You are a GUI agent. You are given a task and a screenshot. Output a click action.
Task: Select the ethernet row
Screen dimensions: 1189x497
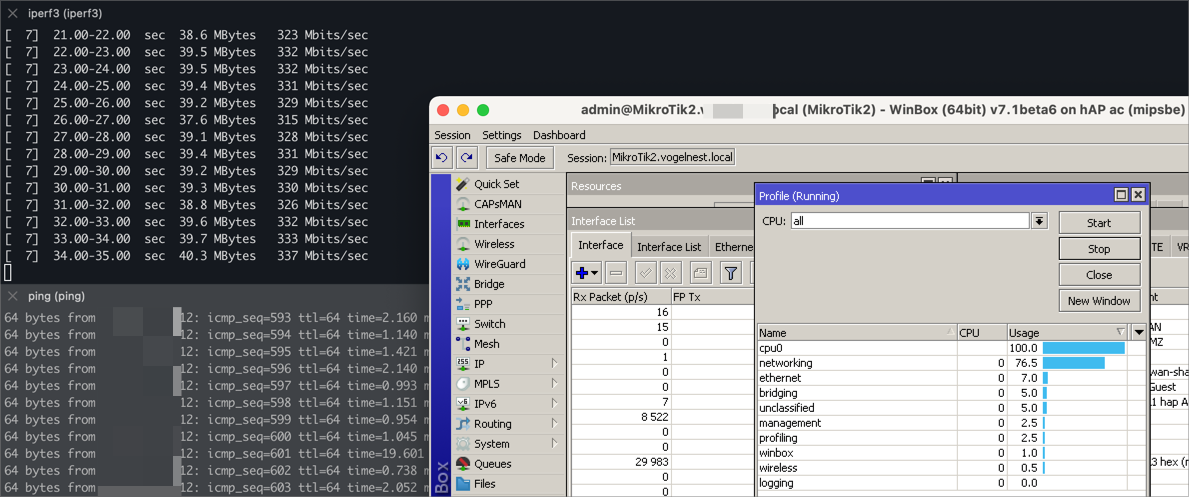click(952, 378)
